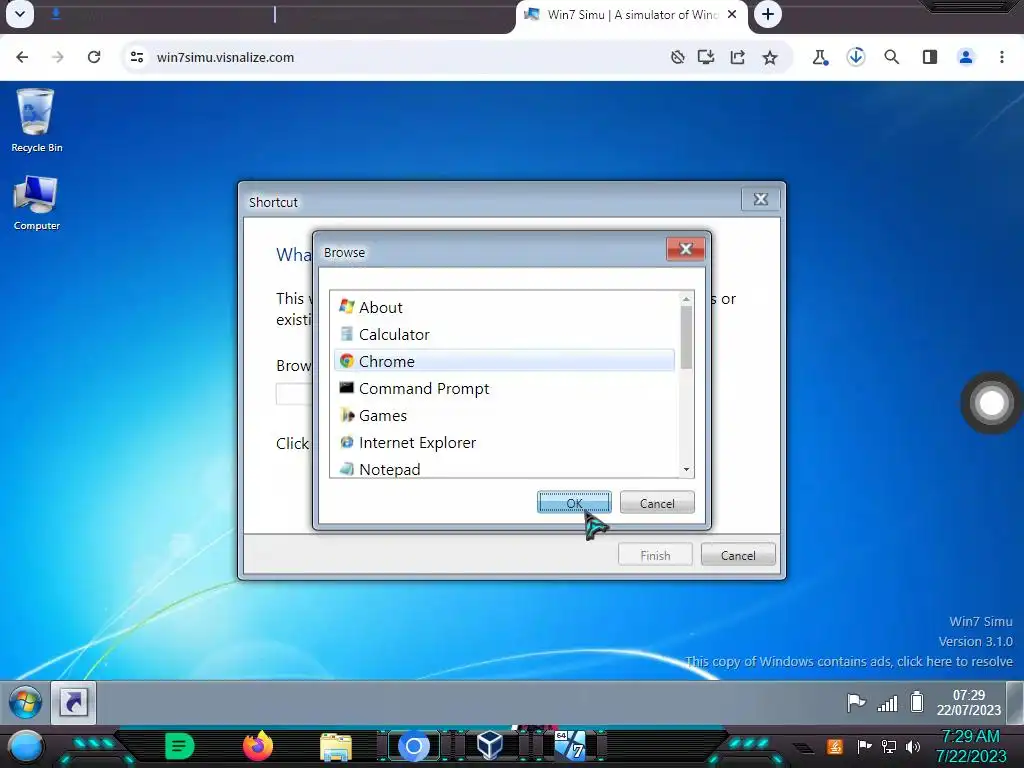This screenshot has width=1024, height=768.
Task: Click the Calculator icon in list
Action: [x=347, y=334]
